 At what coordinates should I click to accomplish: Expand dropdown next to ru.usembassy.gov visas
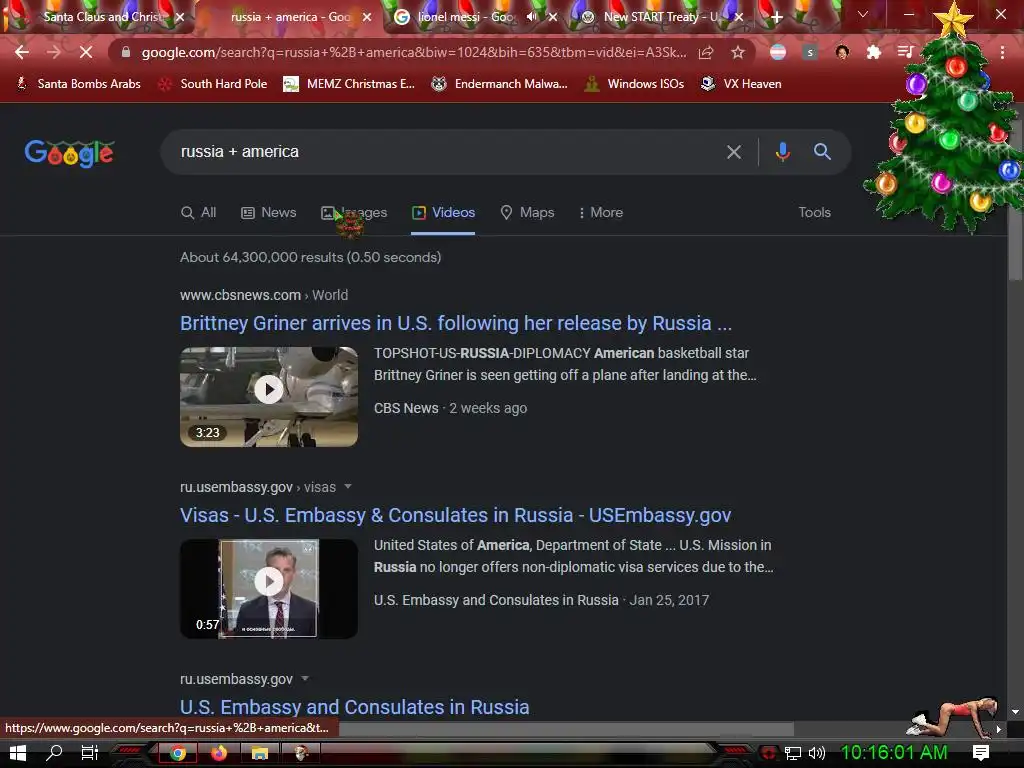(348, 487)
